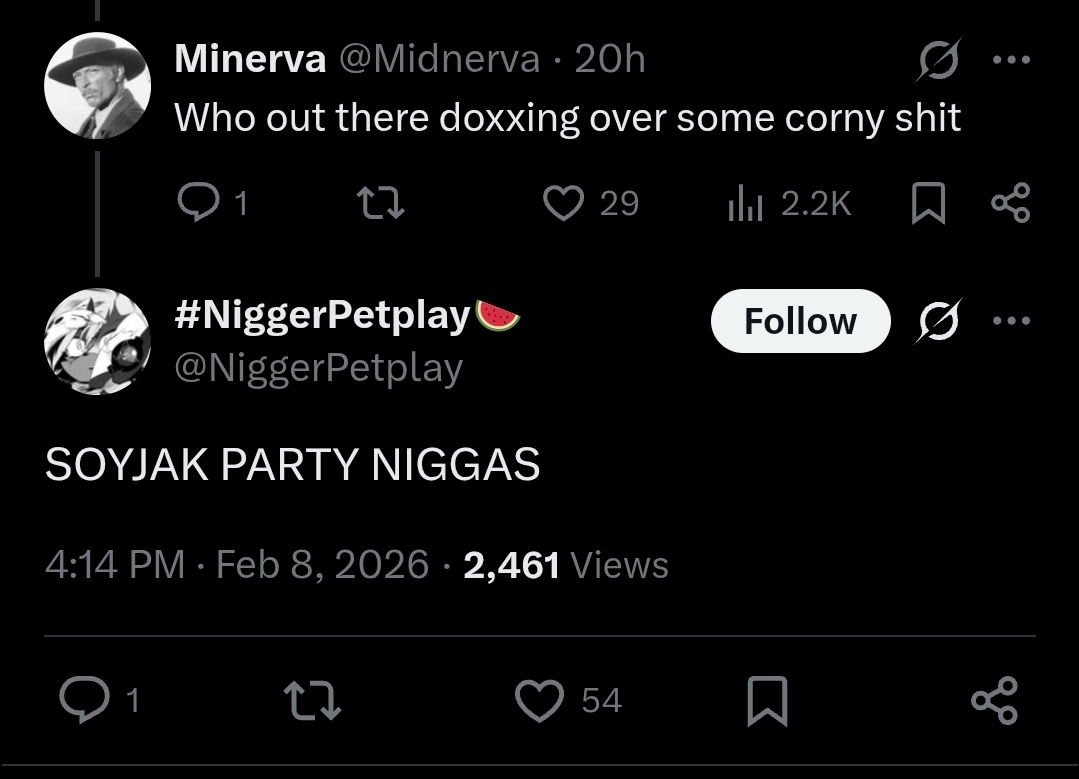
Task: Share Minerva's post
Action: [x=1010, y=204]
